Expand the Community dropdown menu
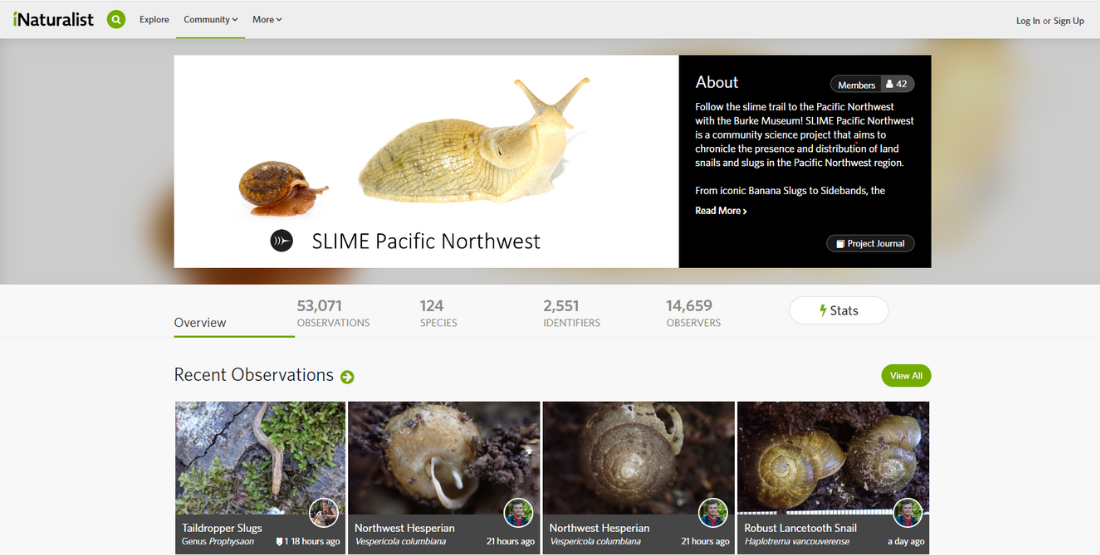Screen dimensions: 1100x555 coord(210,20)
